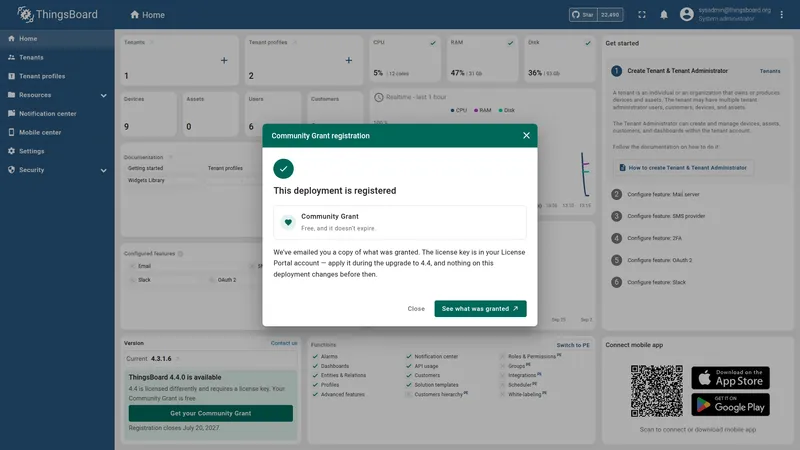The width and height of the screenshot is (800, 450).
Task: Click the mobile app QR code
Action: pyautogui.click(x=656, y=391)
